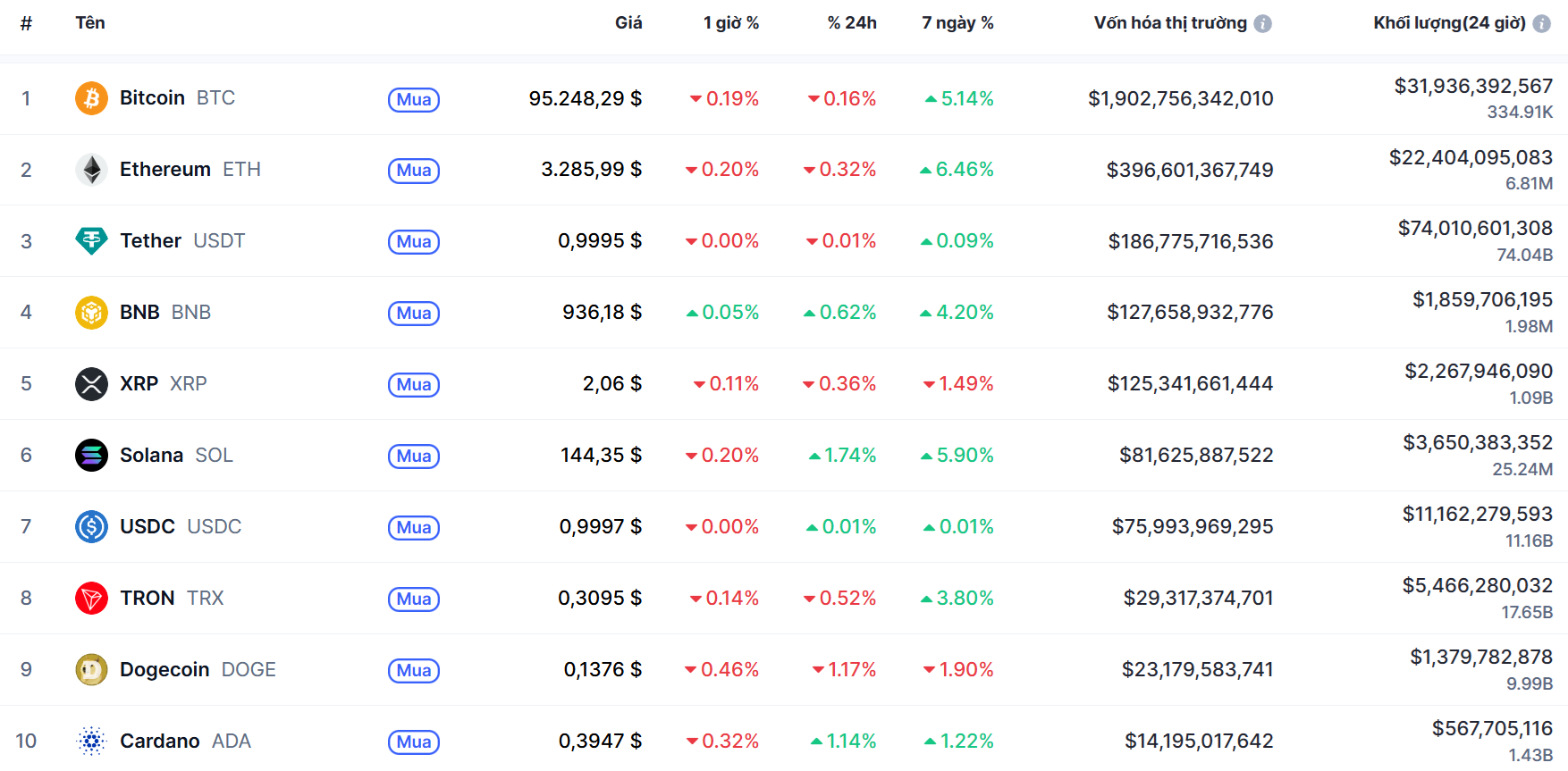Viewport: 1568px width, 771px height.
Task: Sort by Vốn hóa thị trường header
Action: tap(1170, 23)
